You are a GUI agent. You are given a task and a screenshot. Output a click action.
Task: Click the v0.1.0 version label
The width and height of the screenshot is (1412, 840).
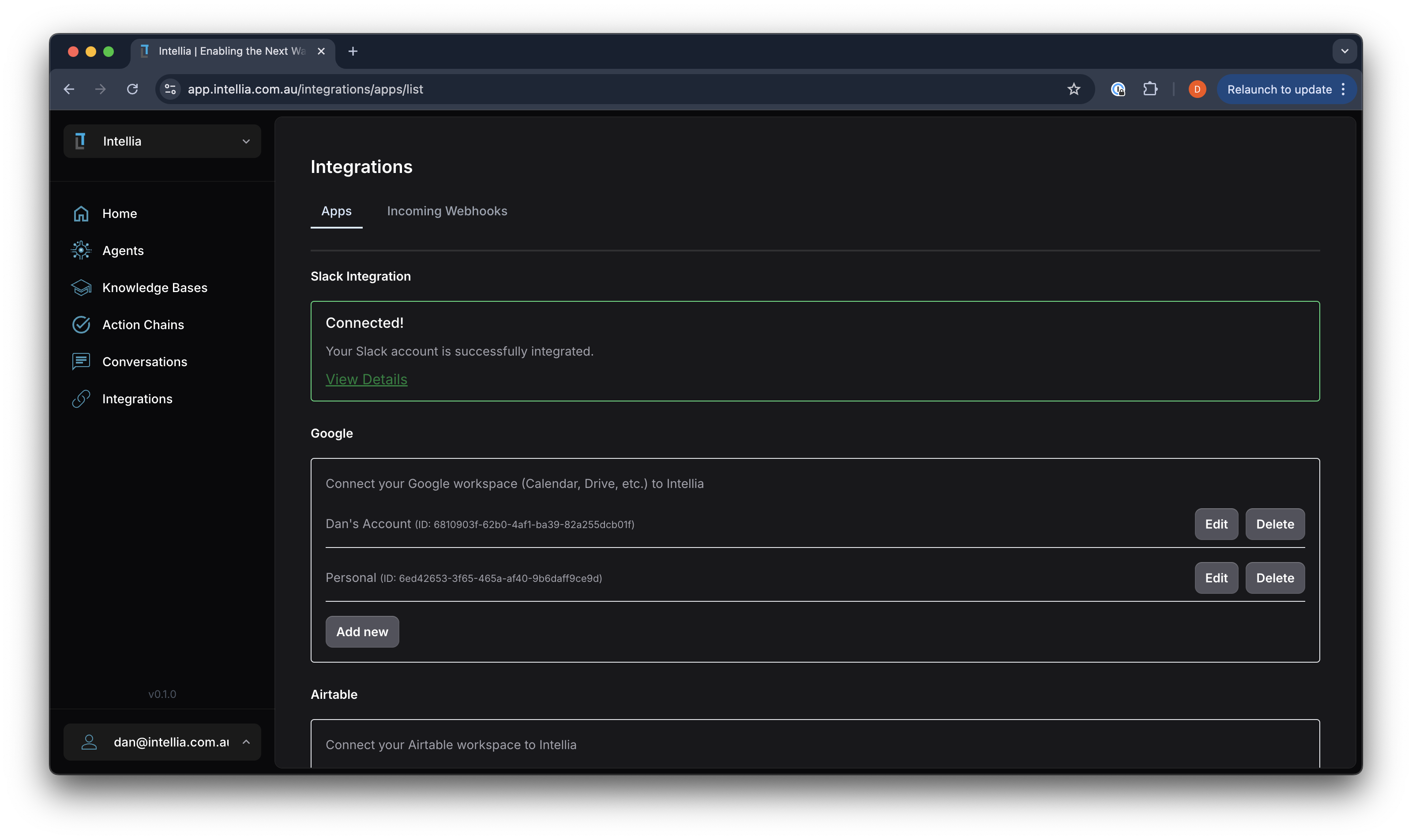[162, 694]
